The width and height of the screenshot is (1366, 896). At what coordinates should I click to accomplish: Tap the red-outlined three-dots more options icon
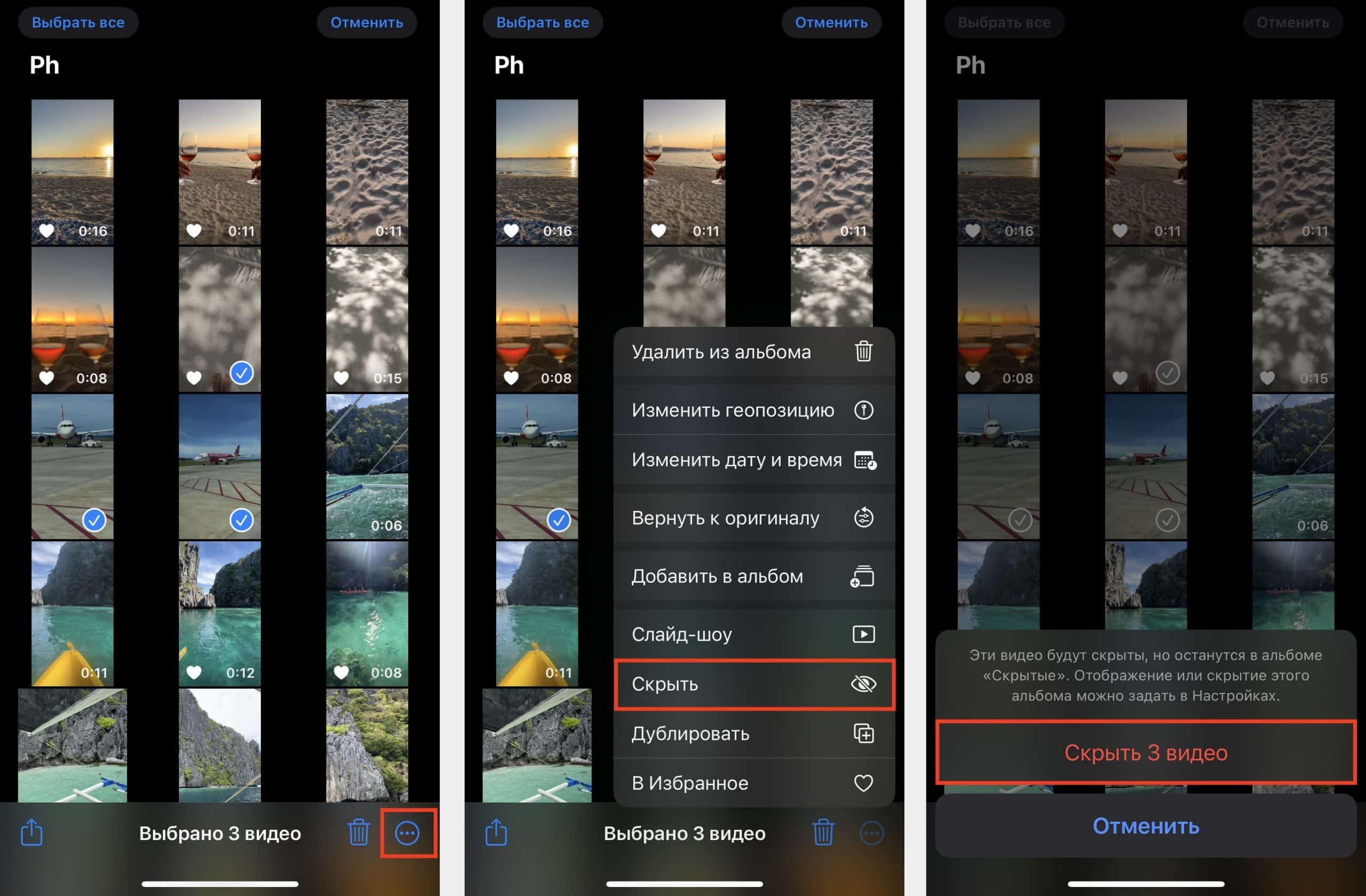(407, 833)
